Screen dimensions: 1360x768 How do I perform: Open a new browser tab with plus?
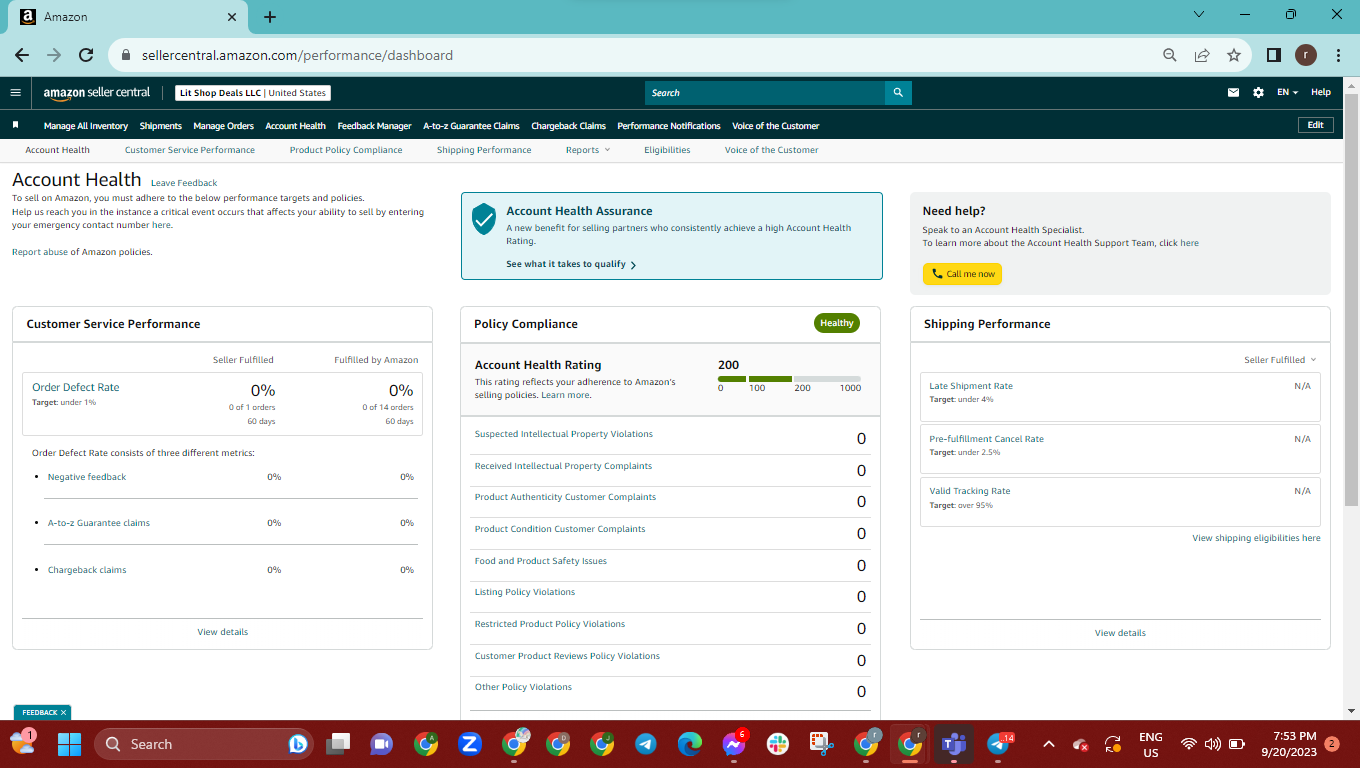(x=270, y=17)
